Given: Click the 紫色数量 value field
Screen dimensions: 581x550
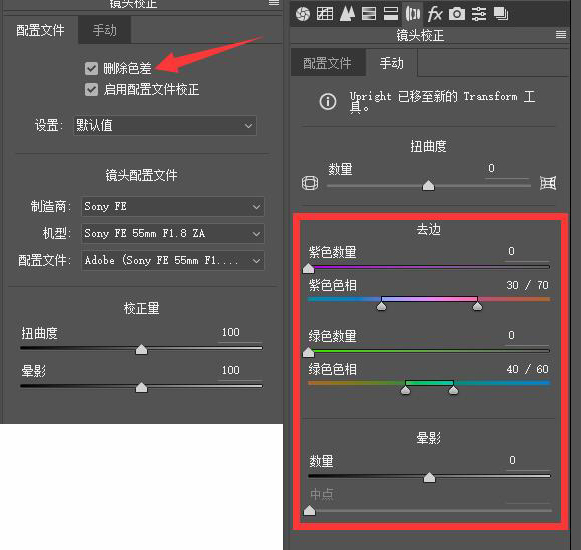Looking at the screenshot, I should 527,252.
